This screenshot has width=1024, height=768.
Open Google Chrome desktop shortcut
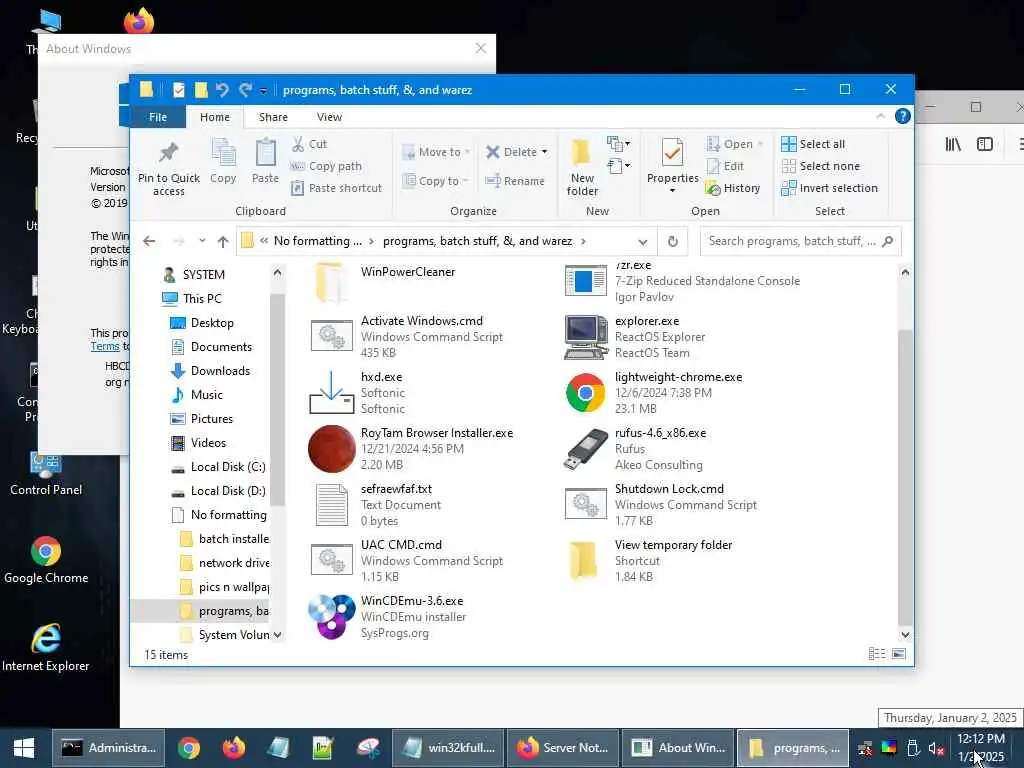pyautogui.click(x=46, y=560)
